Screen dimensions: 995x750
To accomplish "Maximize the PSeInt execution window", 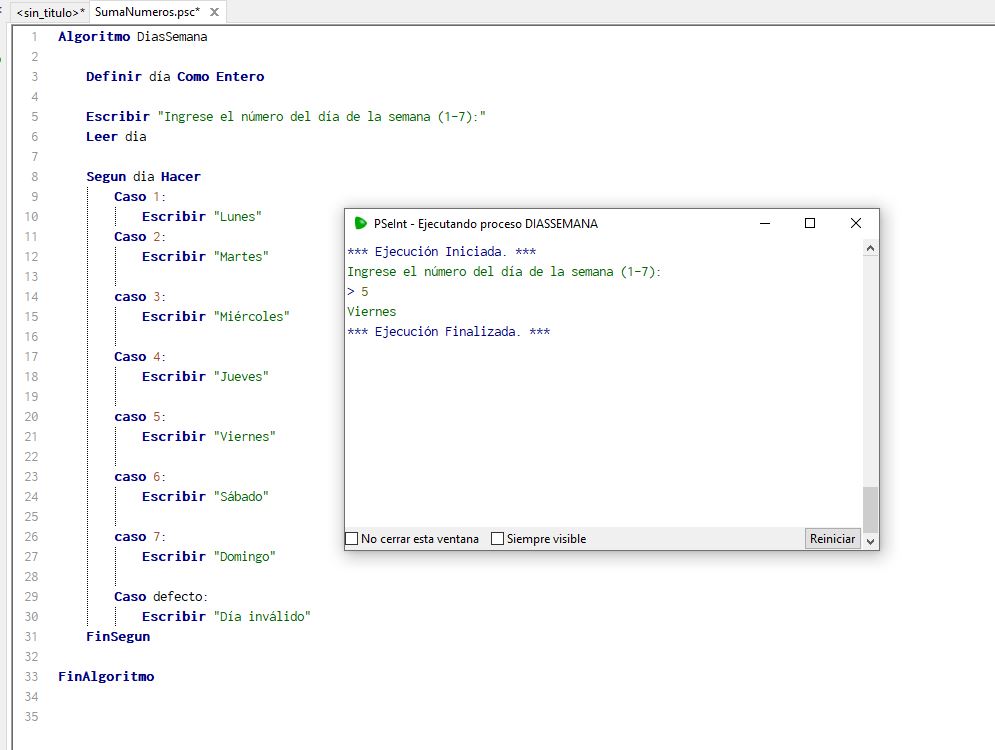I will click(810, 223).
